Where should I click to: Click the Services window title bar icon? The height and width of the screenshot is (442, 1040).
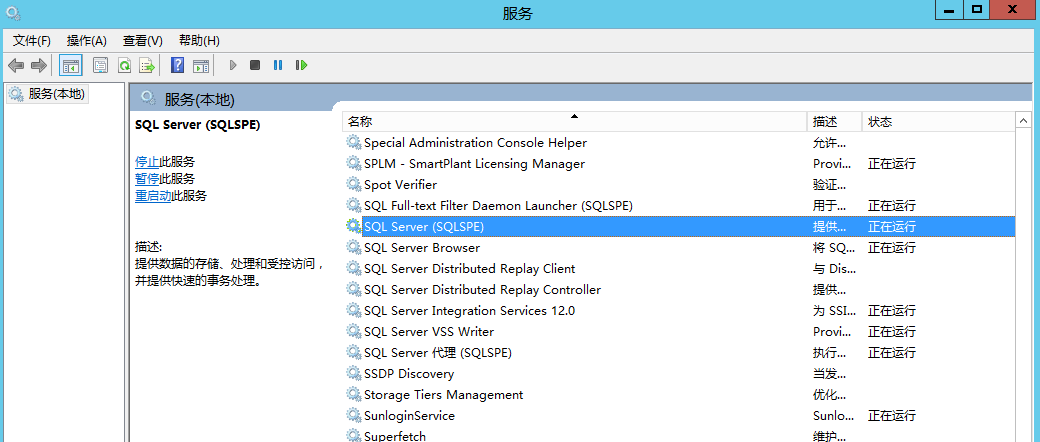13,13
